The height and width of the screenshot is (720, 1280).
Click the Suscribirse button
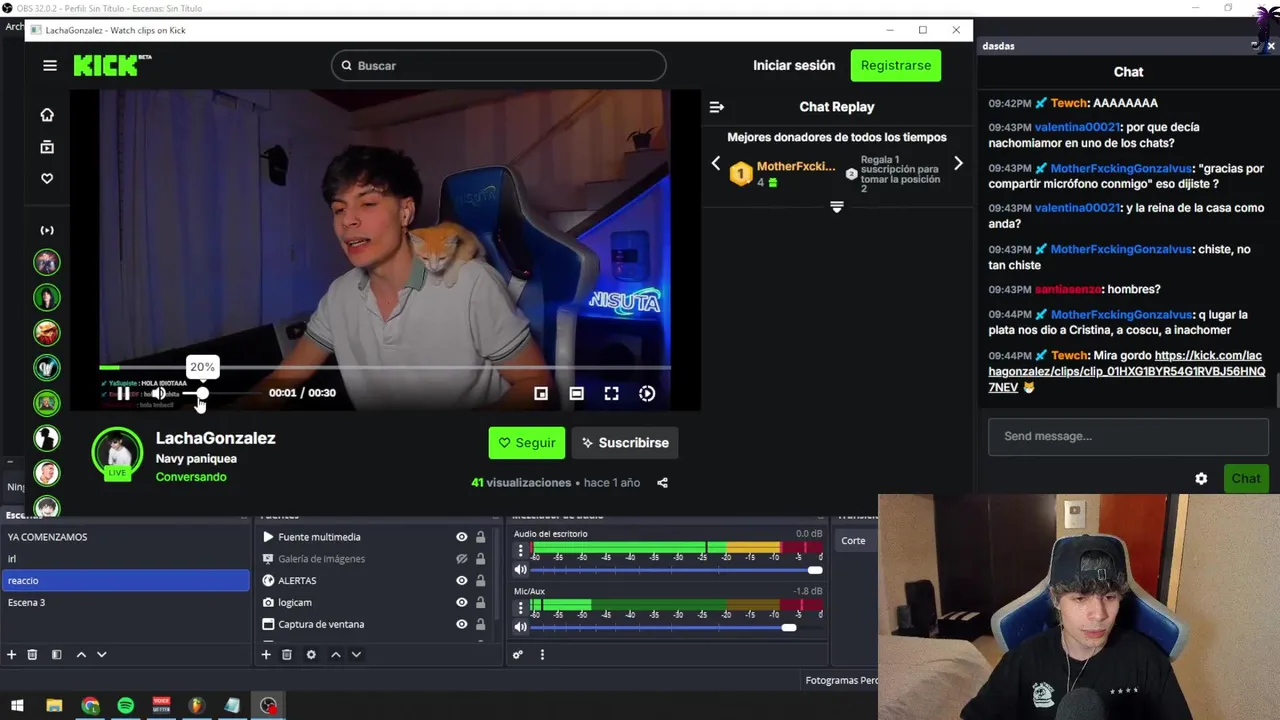point(626,443)
